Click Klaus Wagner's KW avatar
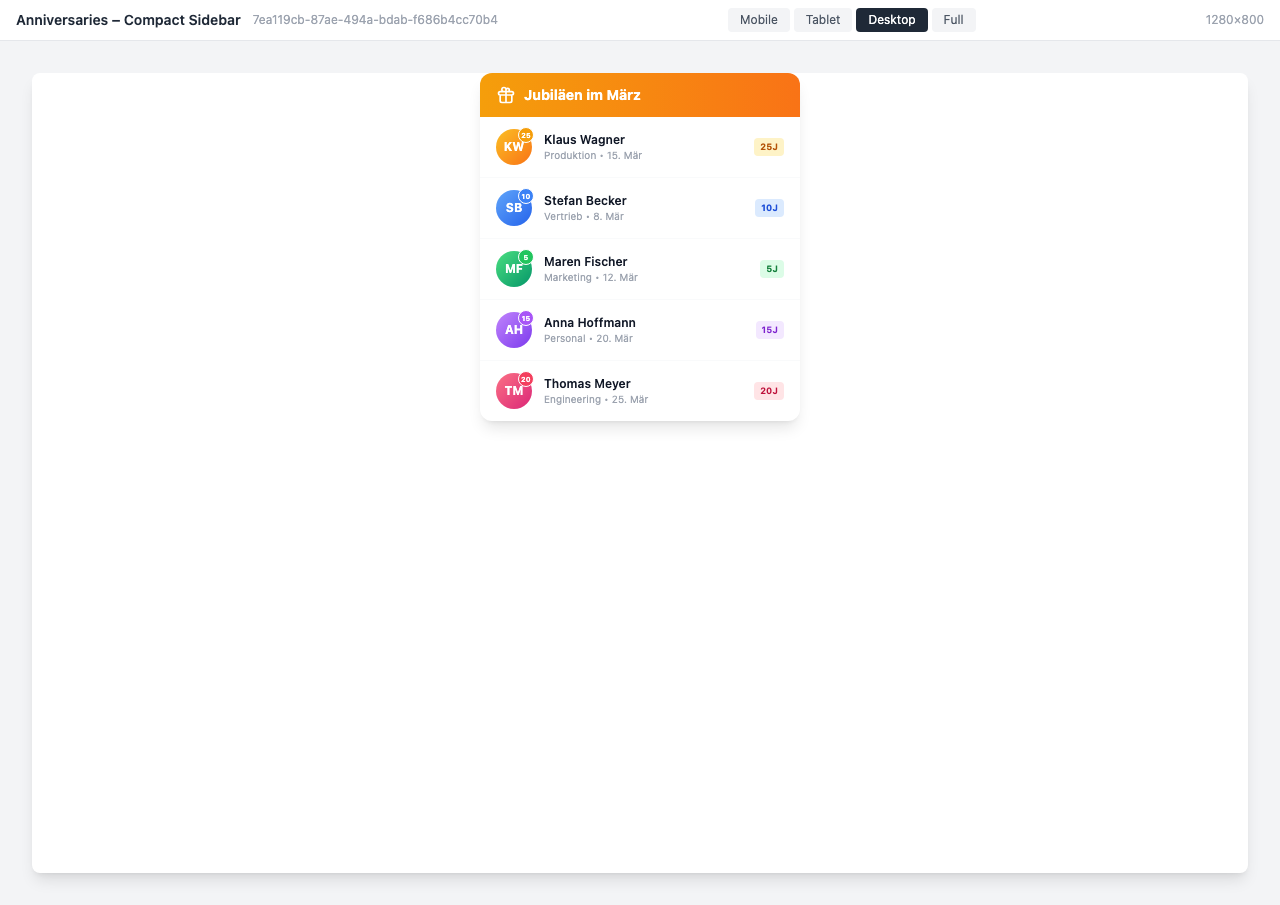The height and width of the screenshot is (905, 1280). (x=514, y=147)
